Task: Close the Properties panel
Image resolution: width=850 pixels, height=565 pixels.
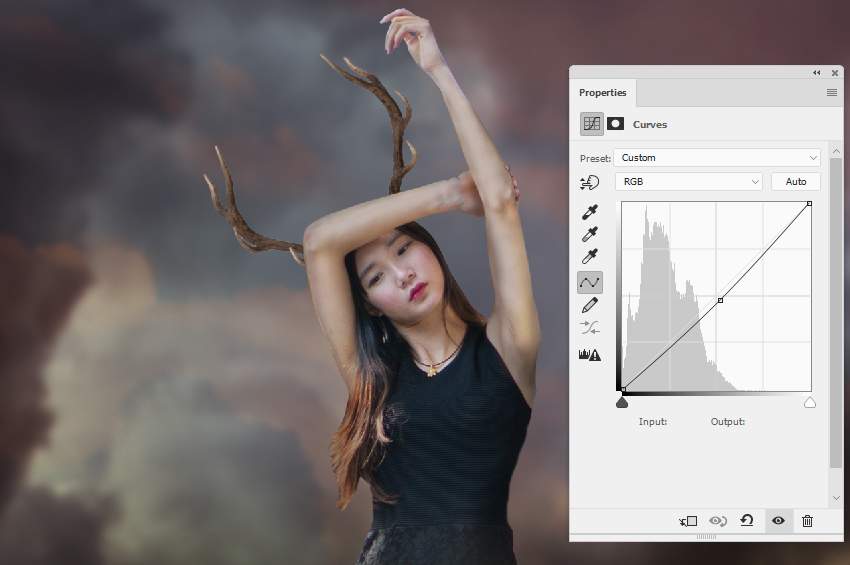Action: [835, 73]
